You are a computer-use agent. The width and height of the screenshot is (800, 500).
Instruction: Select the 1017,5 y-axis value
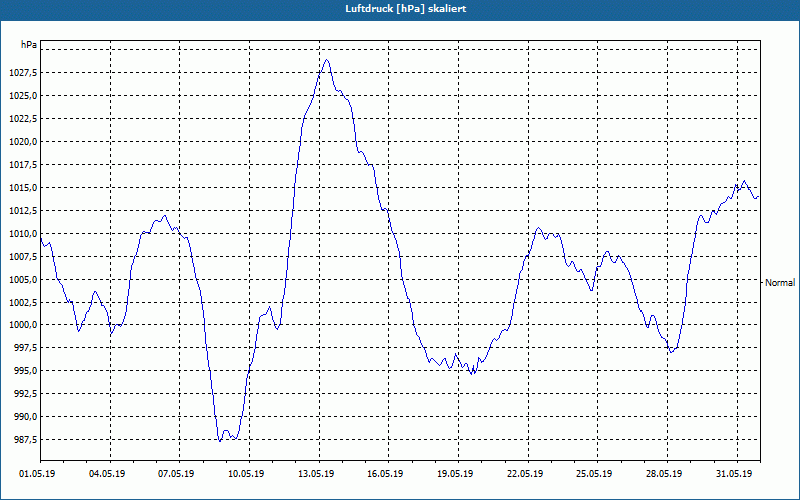[23, 165]
